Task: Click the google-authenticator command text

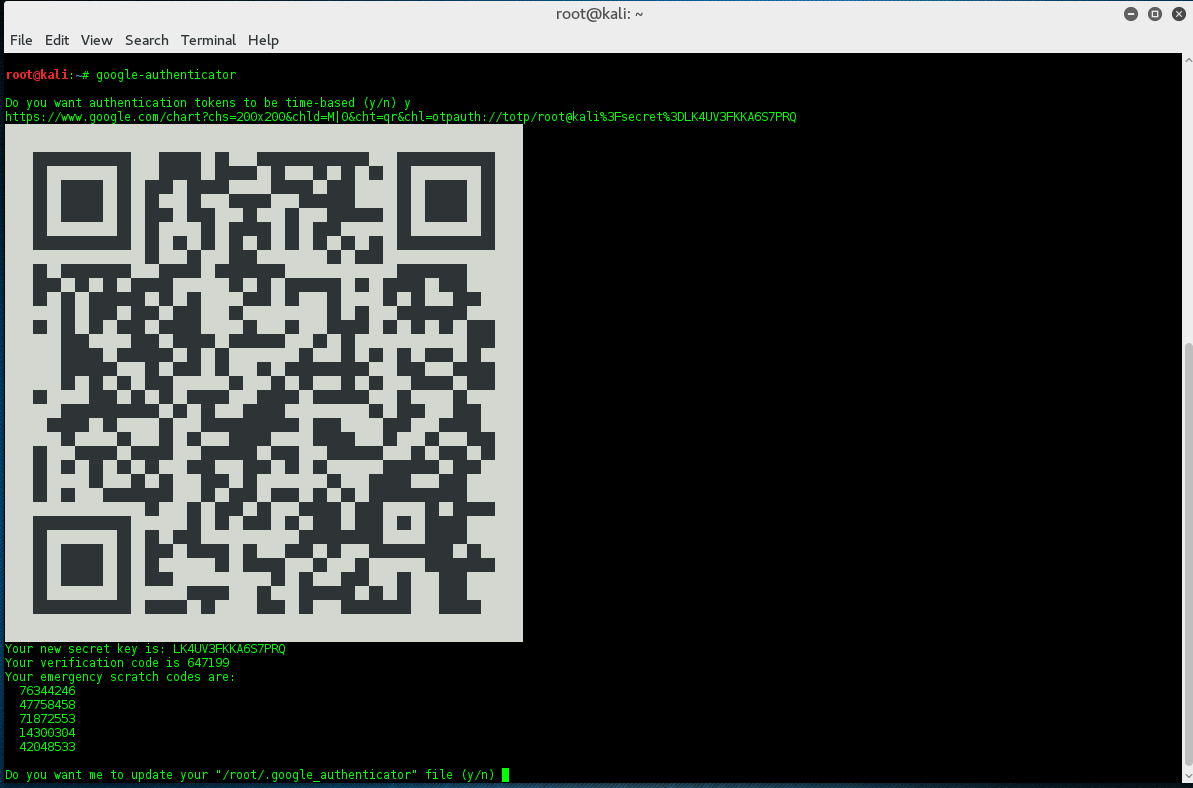Action: [166, 75]
